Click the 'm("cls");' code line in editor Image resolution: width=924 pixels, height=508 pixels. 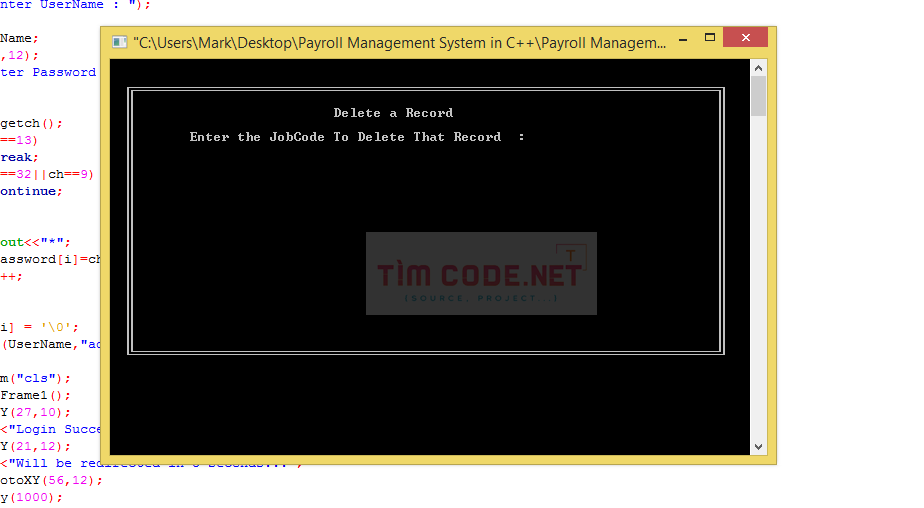[x=35, y=378]
